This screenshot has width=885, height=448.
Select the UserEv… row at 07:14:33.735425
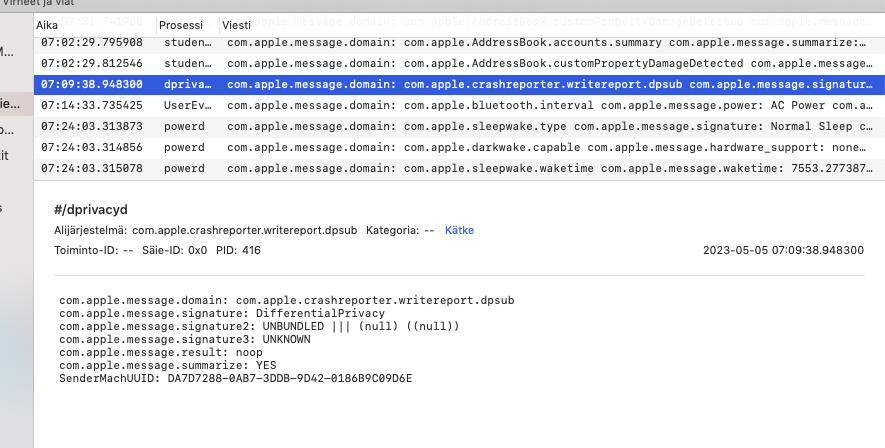tap(459, 106)
